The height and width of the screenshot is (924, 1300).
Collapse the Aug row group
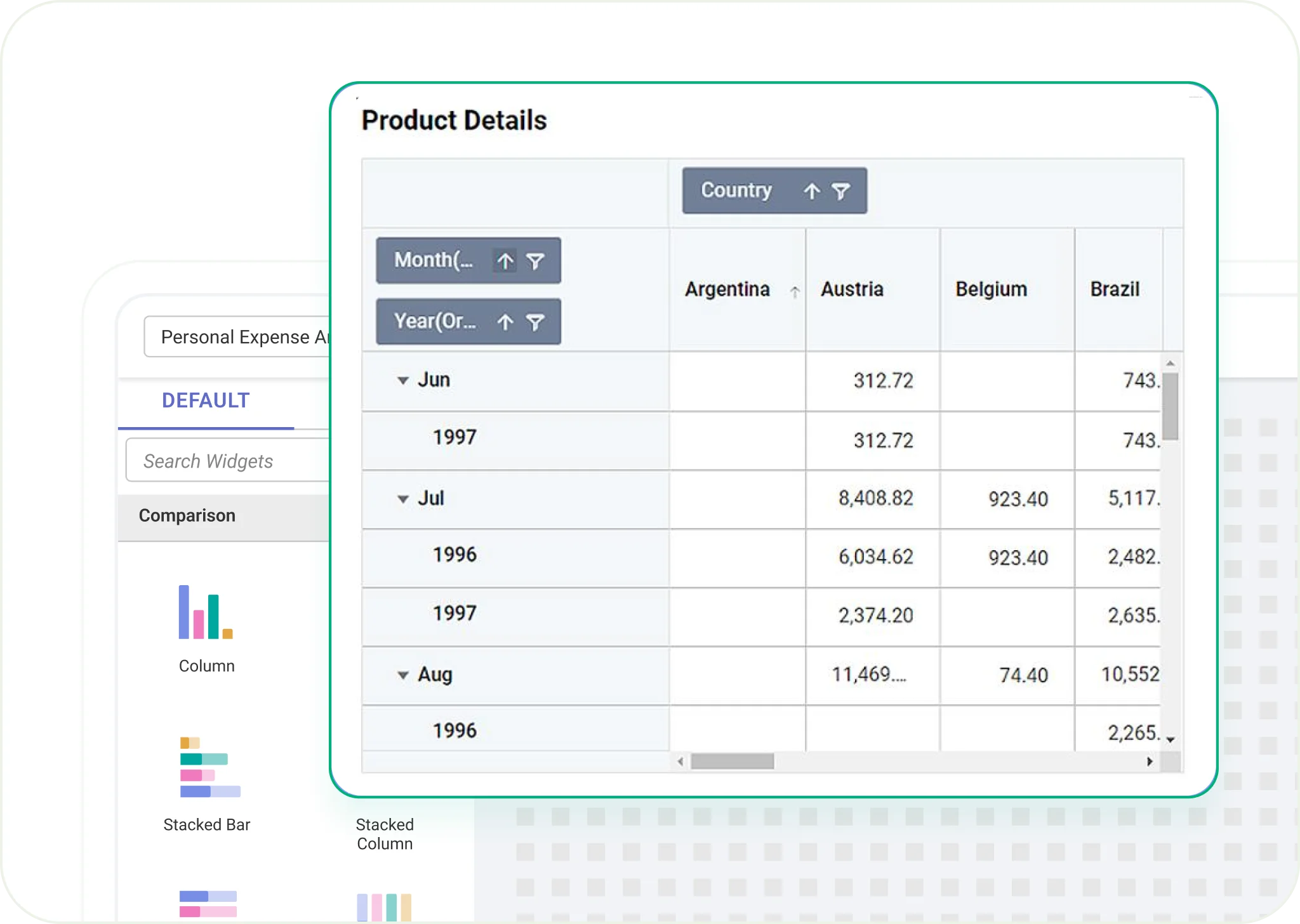click(x=403, y=675)
